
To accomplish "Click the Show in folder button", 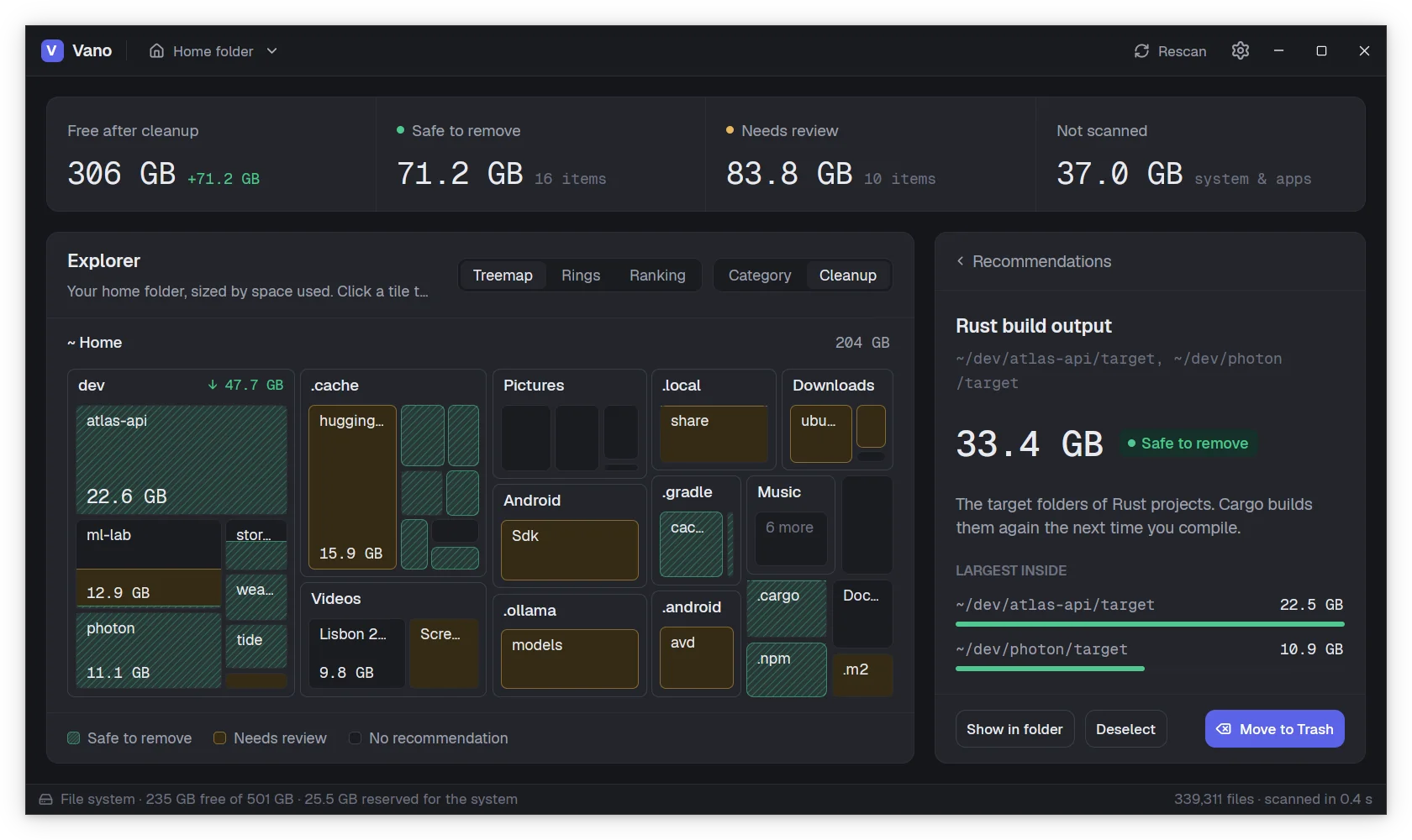I will [1014, 729].
